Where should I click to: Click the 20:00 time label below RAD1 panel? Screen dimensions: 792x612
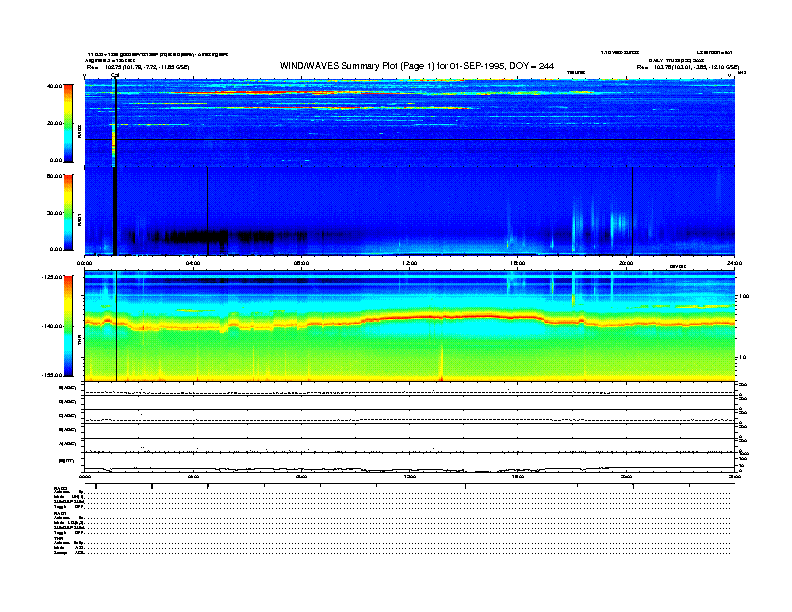tap(626, 263)
